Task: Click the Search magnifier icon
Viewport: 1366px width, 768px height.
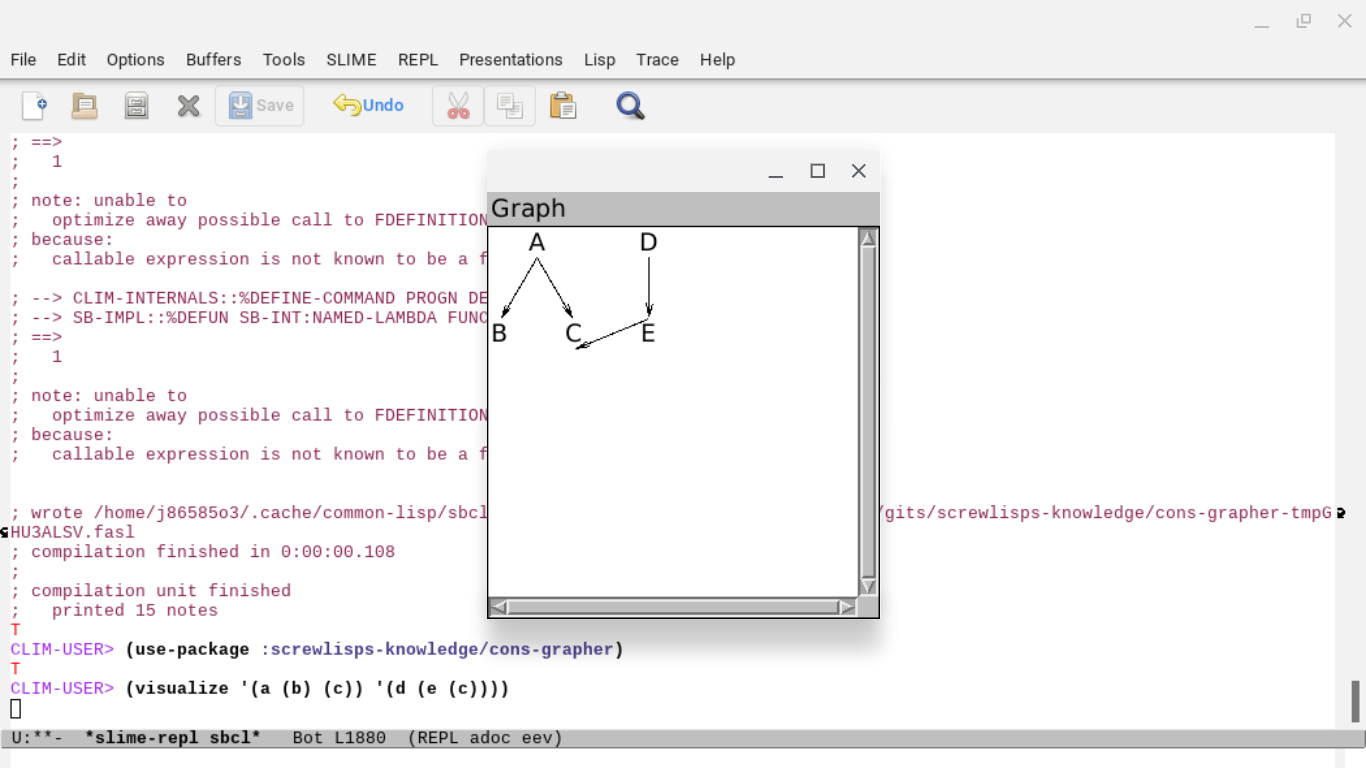Action: point(630,106)
